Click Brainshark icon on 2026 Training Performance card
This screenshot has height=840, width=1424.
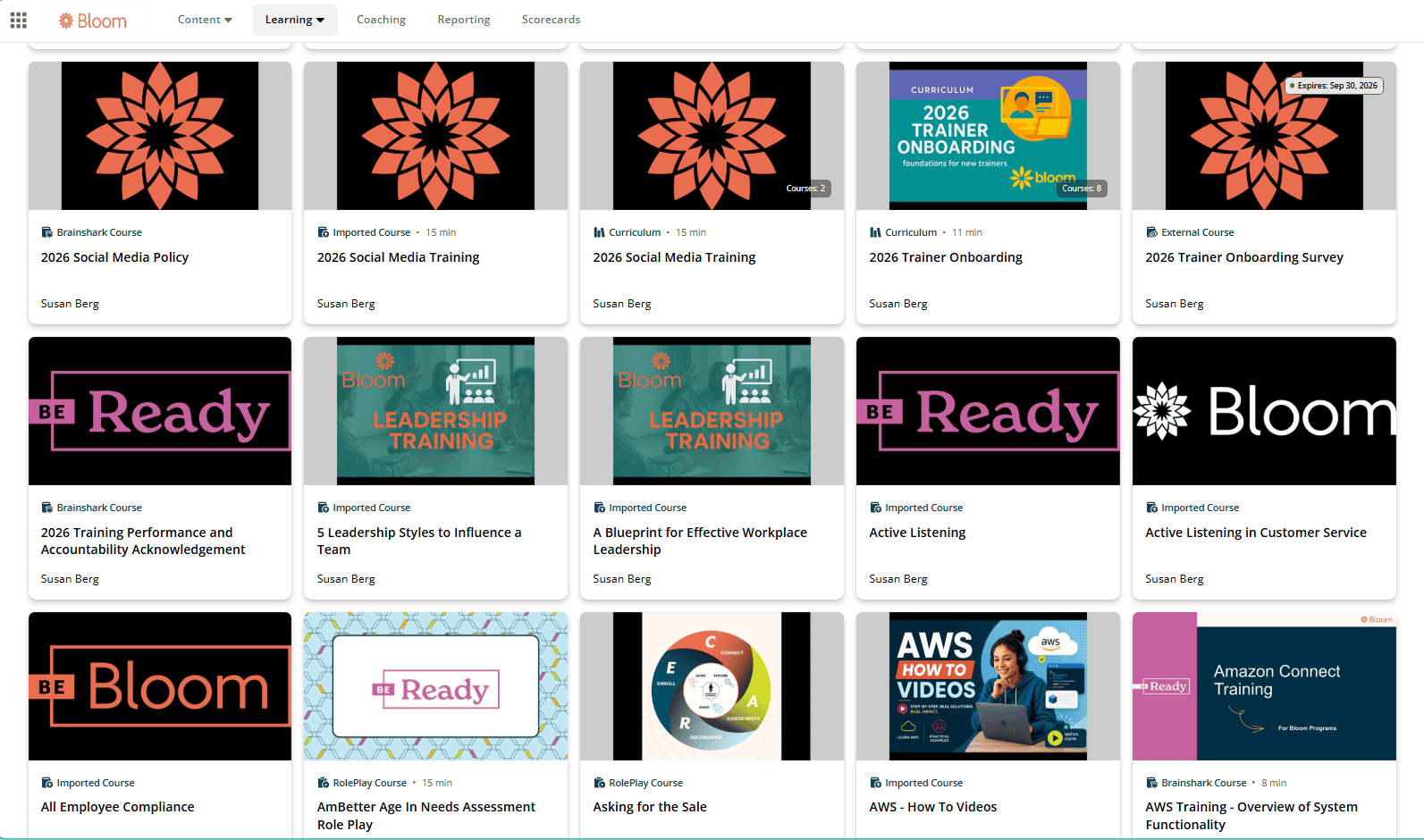tap(46, 508)
